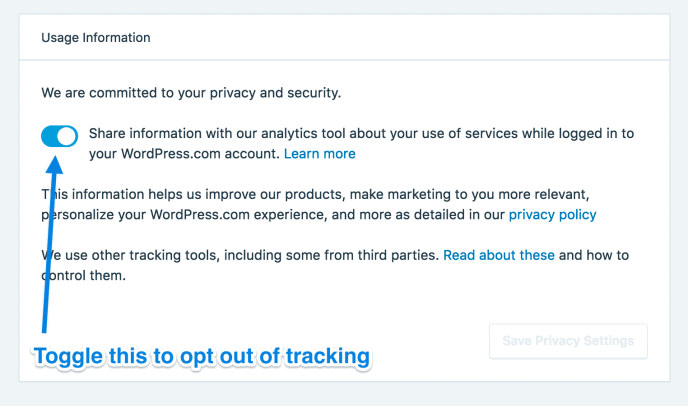This screenshot has width=688, height=406.
Task: Click "including some from third parties" text
Action: 340,255
